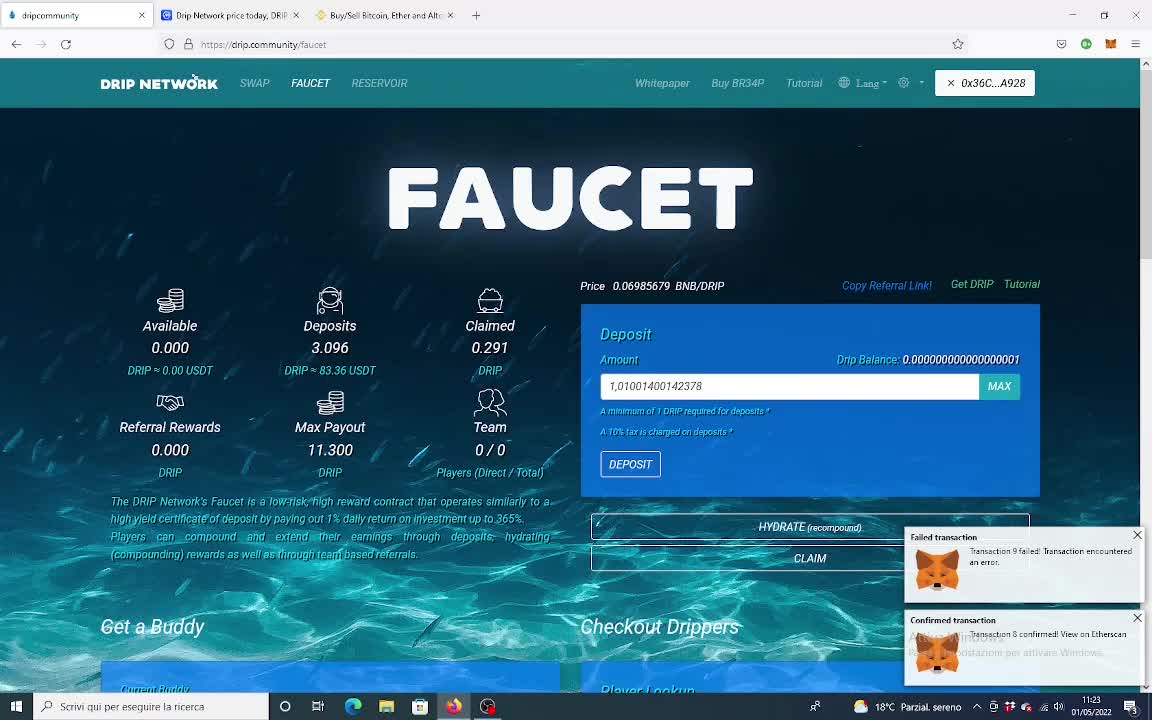Open Microsoft Store from taskbar
Image resolution: width=1152 pixels, height=720 pixels.
pos(420,706)
